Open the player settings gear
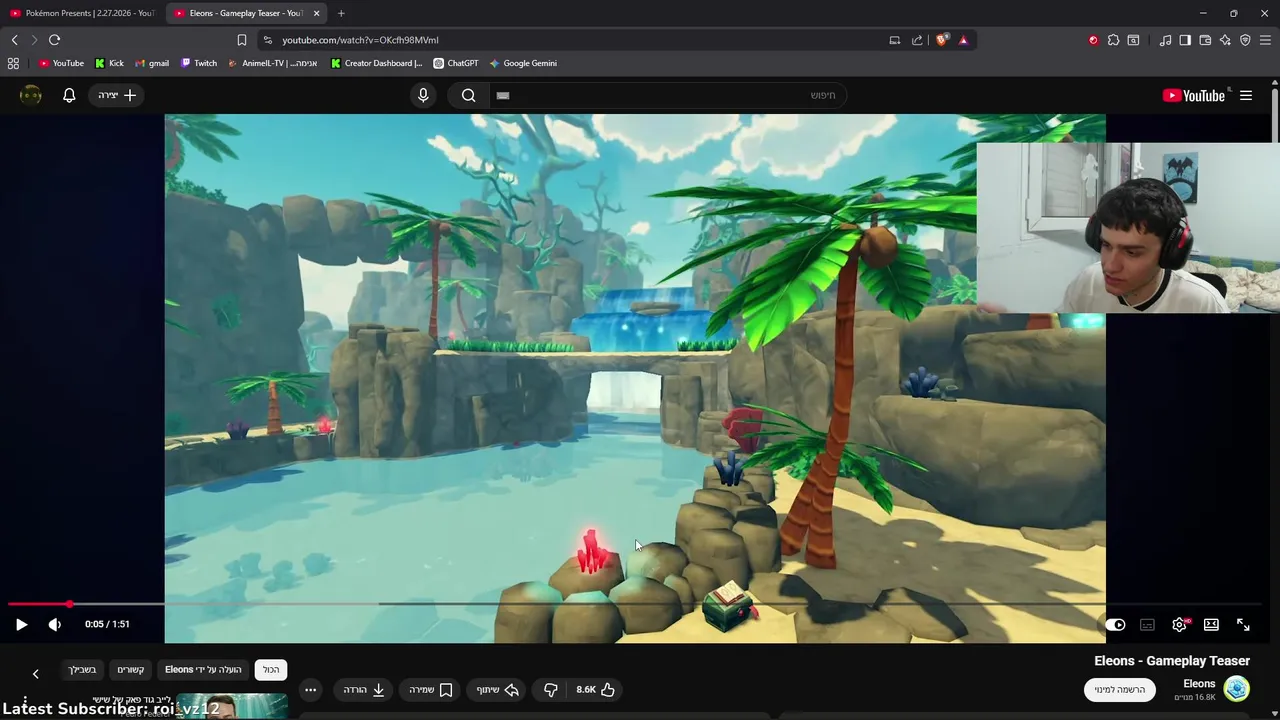Screen dimensions: 1280x720 (x=1179, y=625)
